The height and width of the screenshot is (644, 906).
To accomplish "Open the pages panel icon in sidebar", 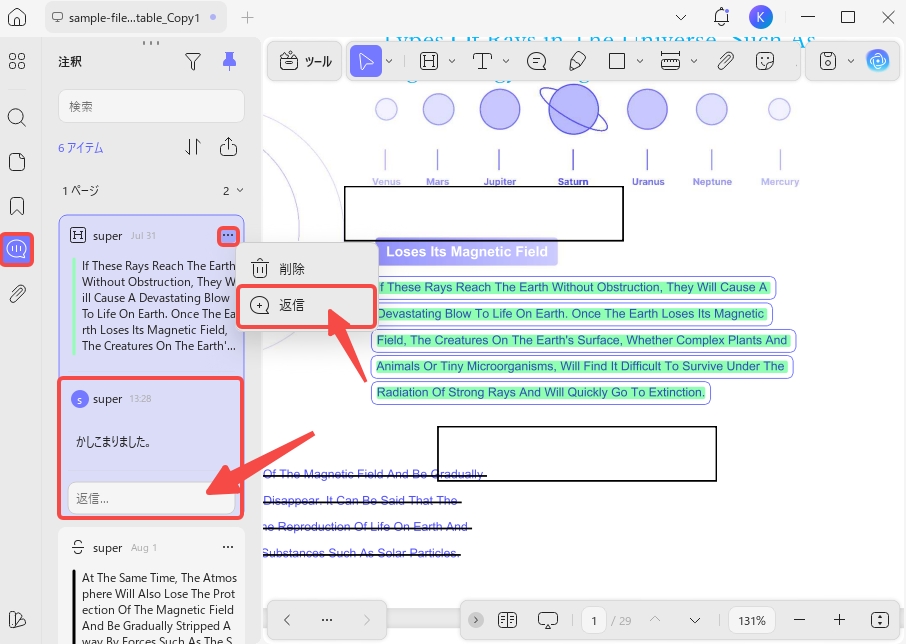I will pos(17,162).
